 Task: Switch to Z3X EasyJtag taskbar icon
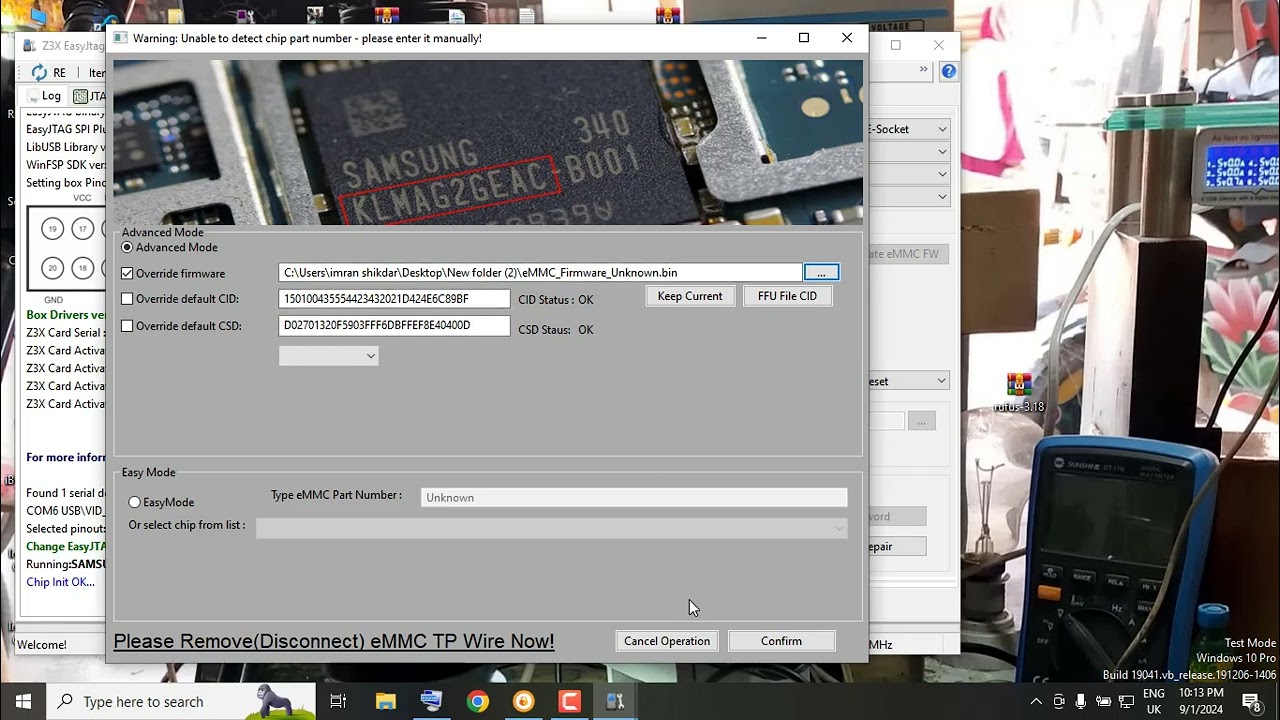(x=616, y=702)
